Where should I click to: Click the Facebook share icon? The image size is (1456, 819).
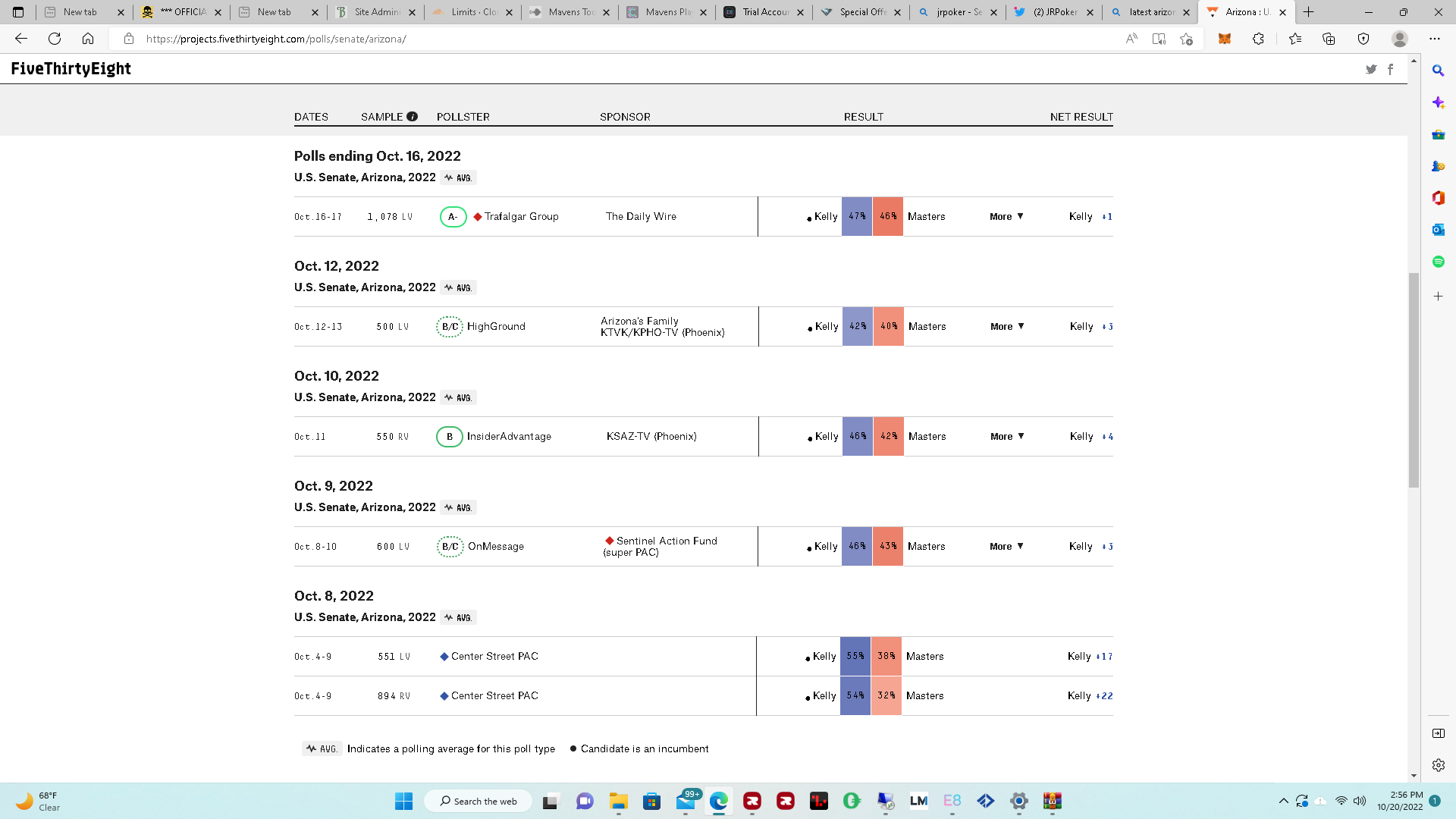(1390, 69)
